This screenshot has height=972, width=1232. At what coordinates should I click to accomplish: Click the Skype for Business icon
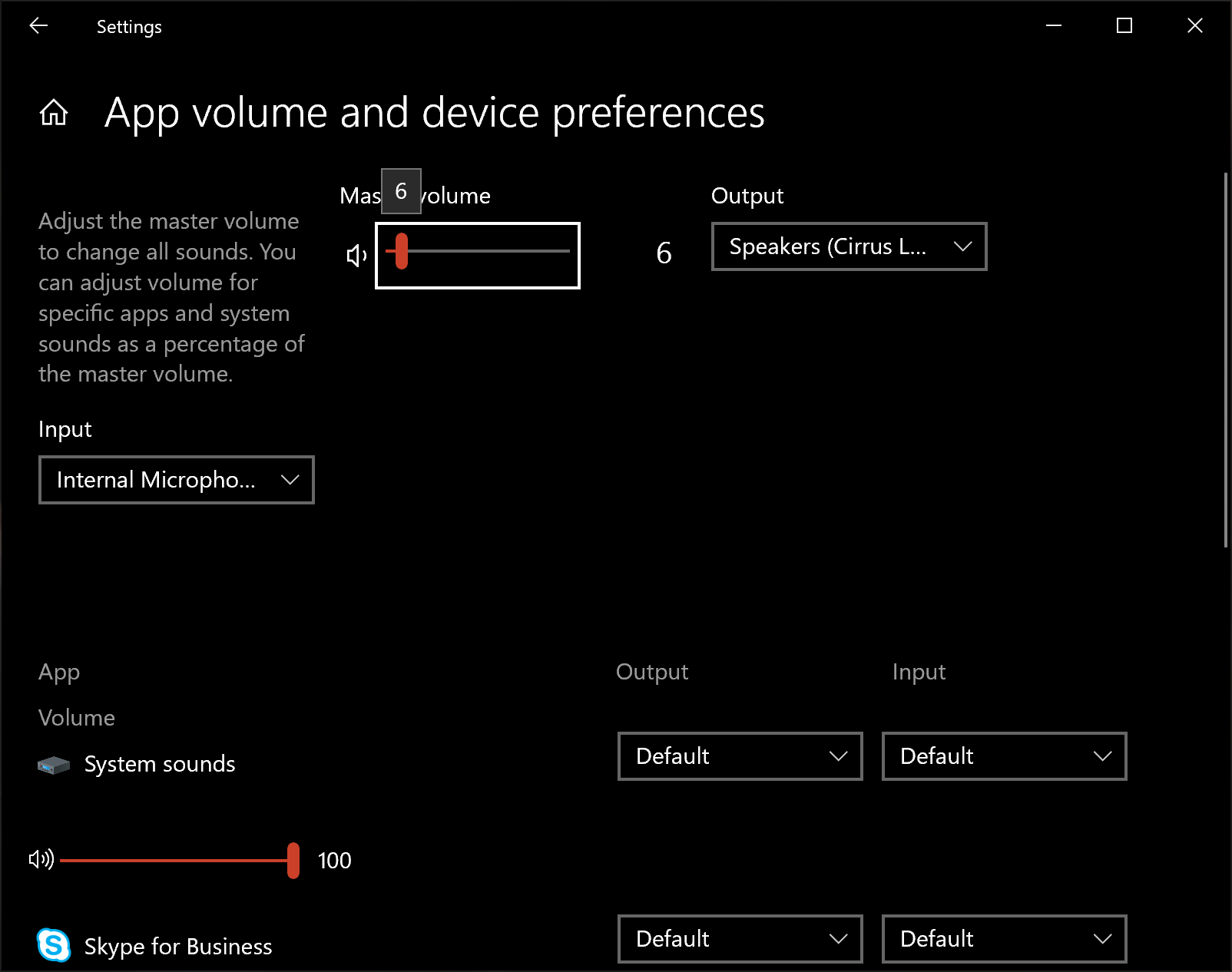click(54, 945)
